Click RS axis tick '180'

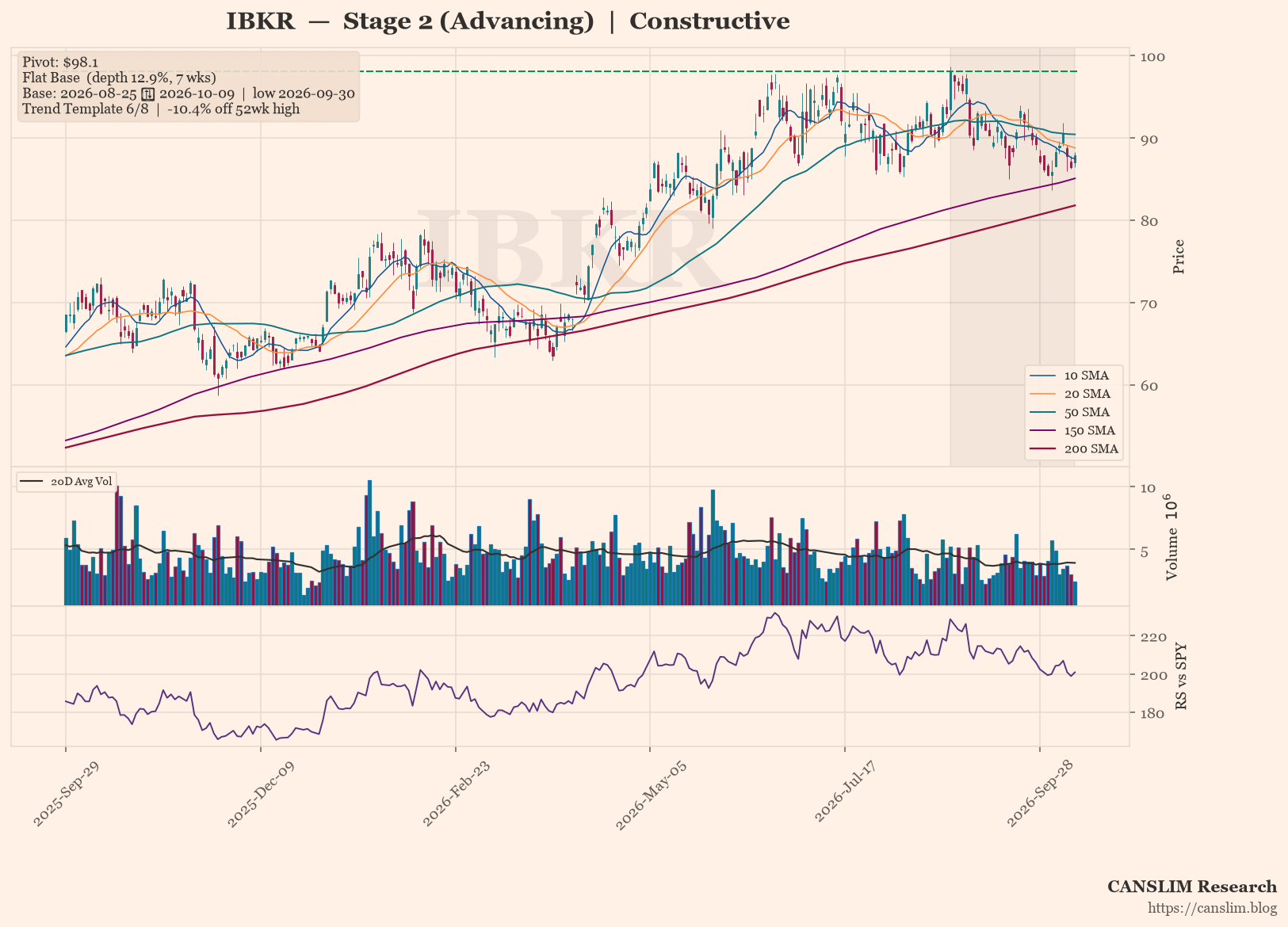coord(1152,713)
